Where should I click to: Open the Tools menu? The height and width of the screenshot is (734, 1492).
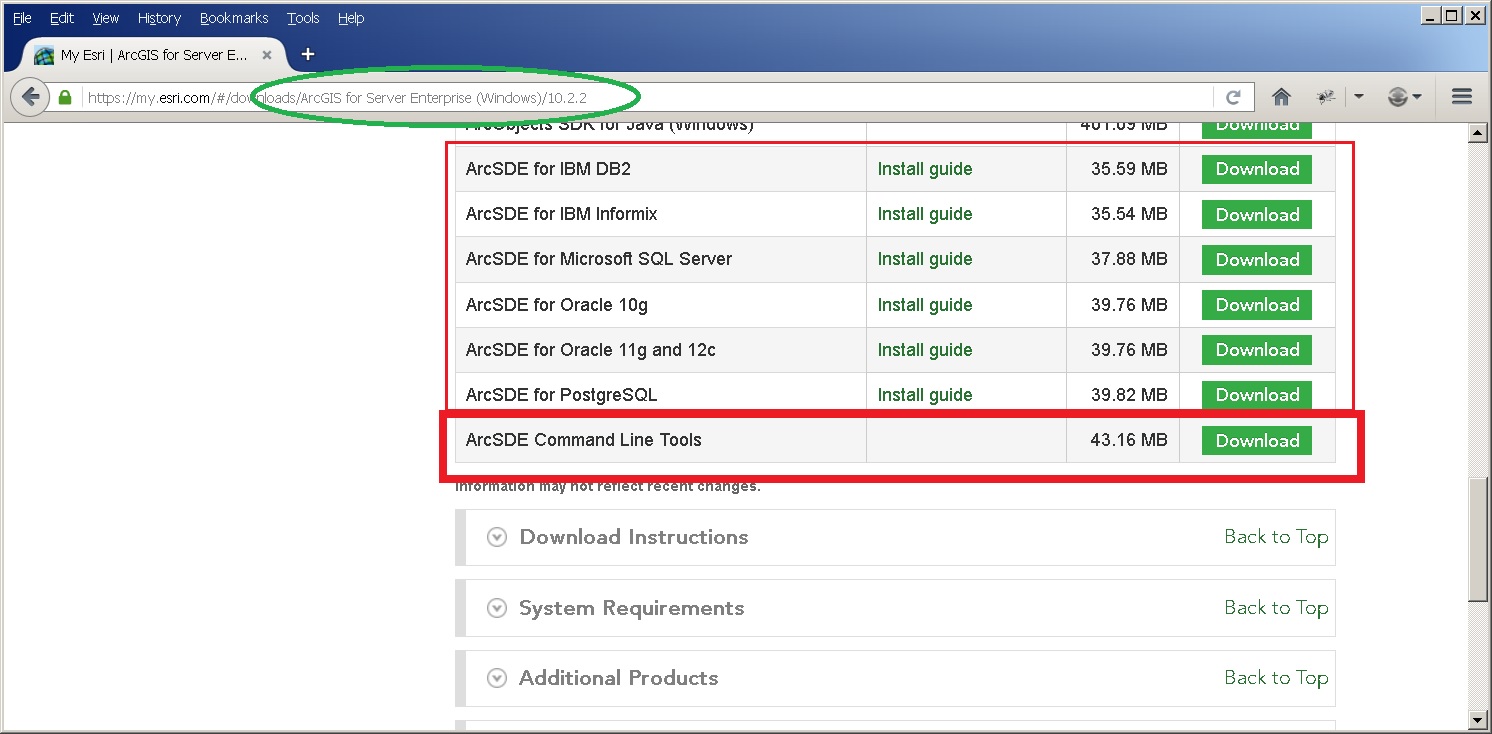tap(303, 18)
